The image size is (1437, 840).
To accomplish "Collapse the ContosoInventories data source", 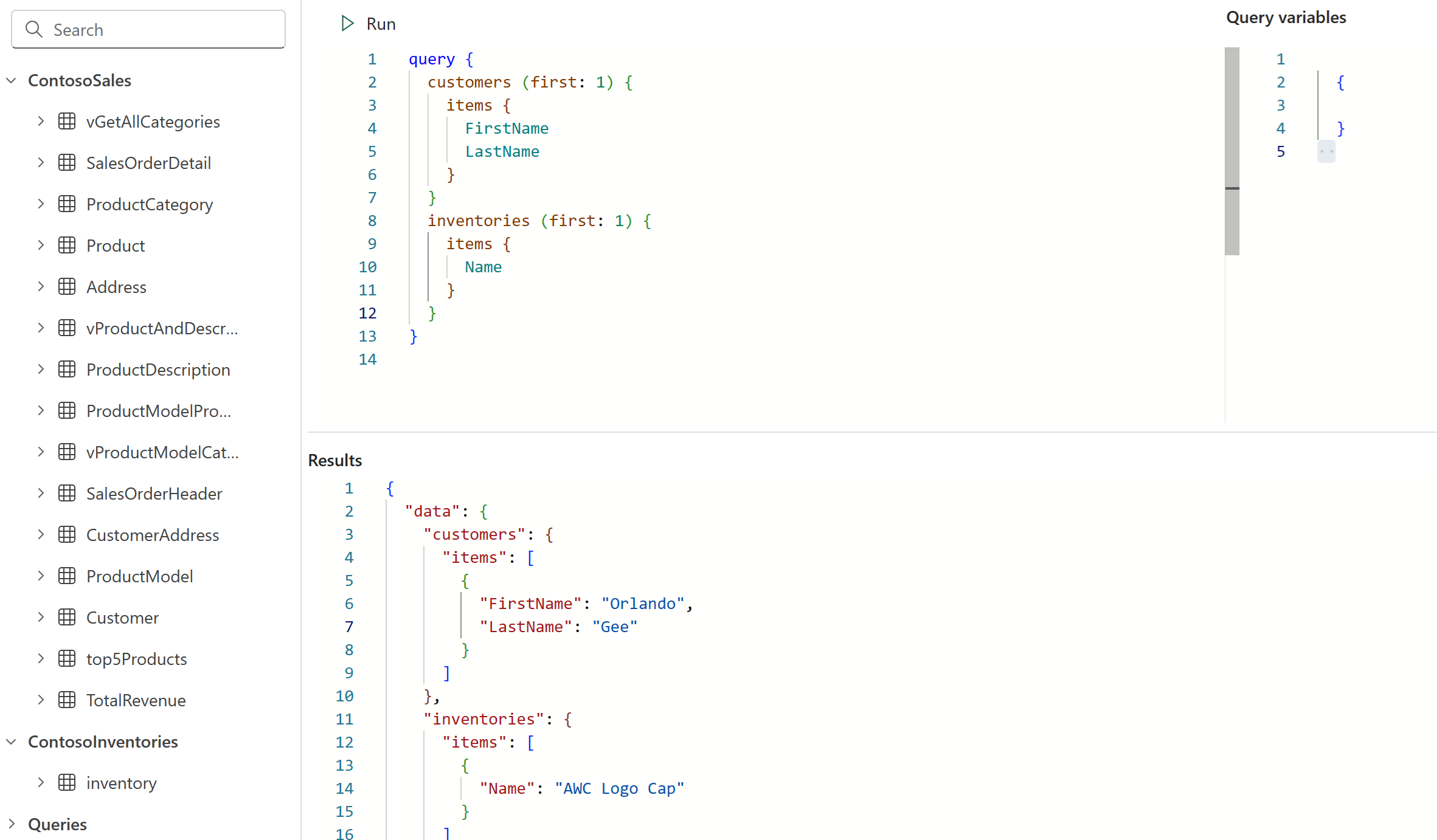I will 12,742.
